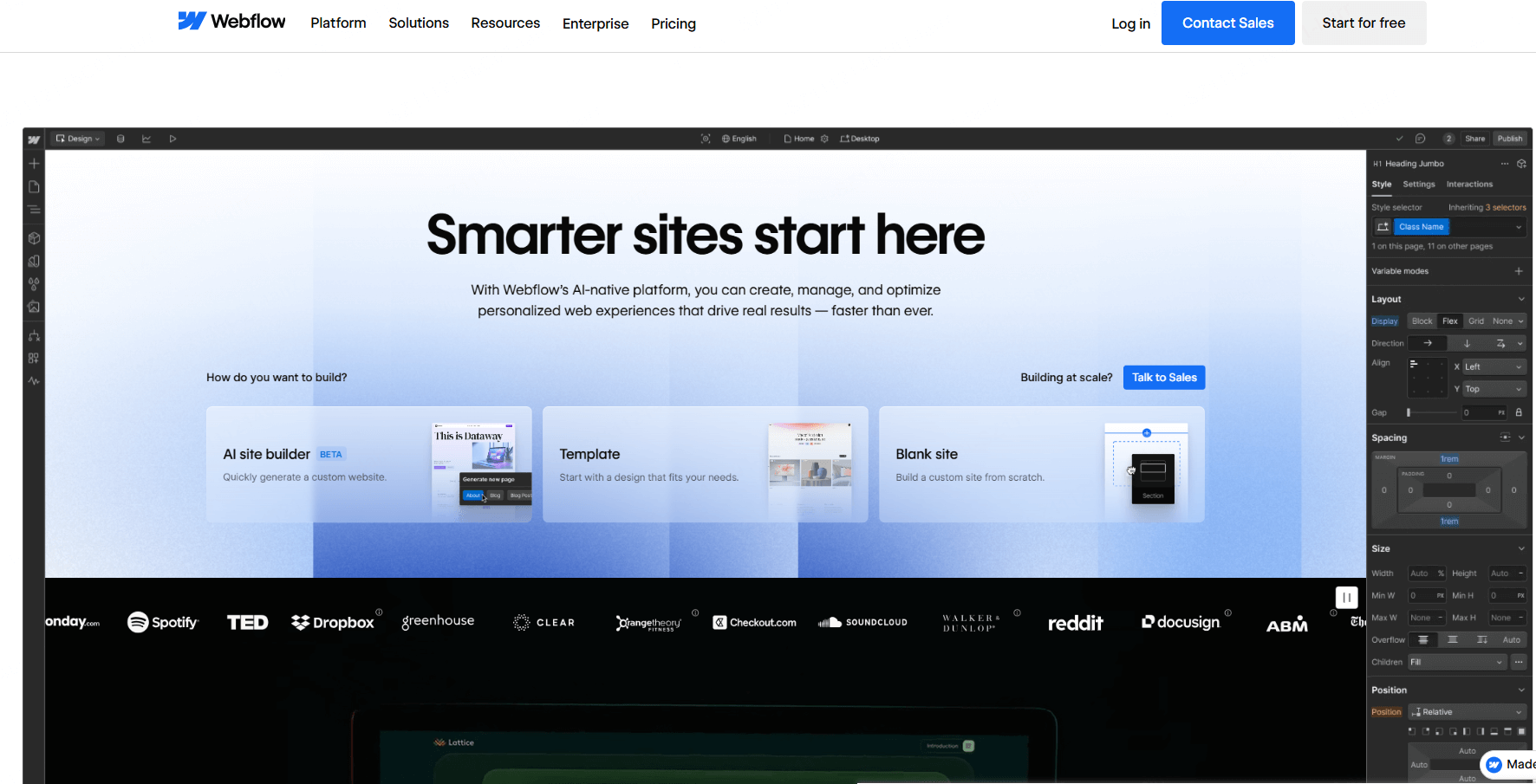Open the Components cube icon
Image resolution: width=1536 pixels, height=784 pixels.
(x=34, y=238)
